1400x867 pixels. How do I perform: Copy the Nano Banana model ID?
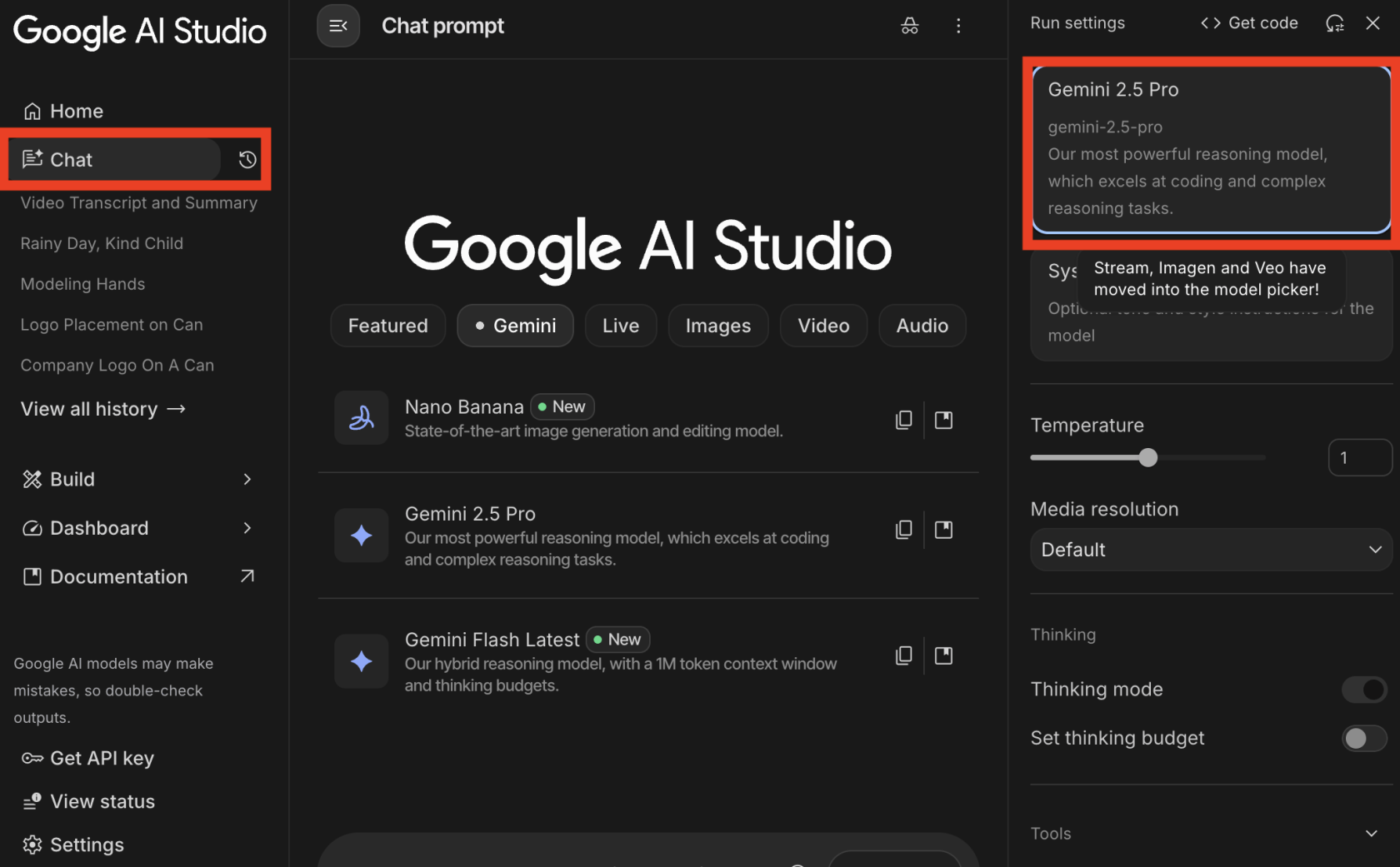click(903, 420)
